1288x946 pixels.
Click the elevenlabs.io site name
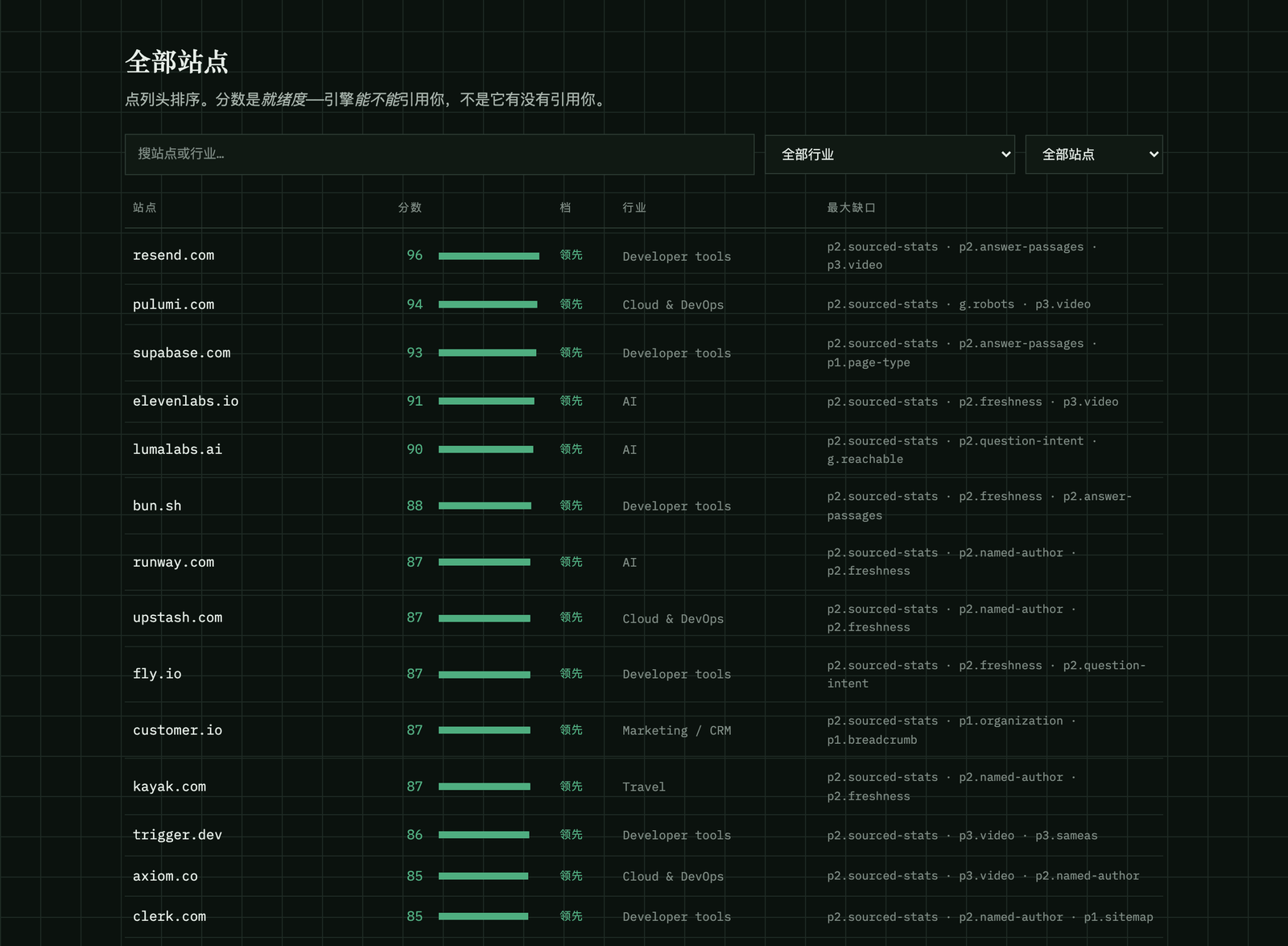click(186, 401)
